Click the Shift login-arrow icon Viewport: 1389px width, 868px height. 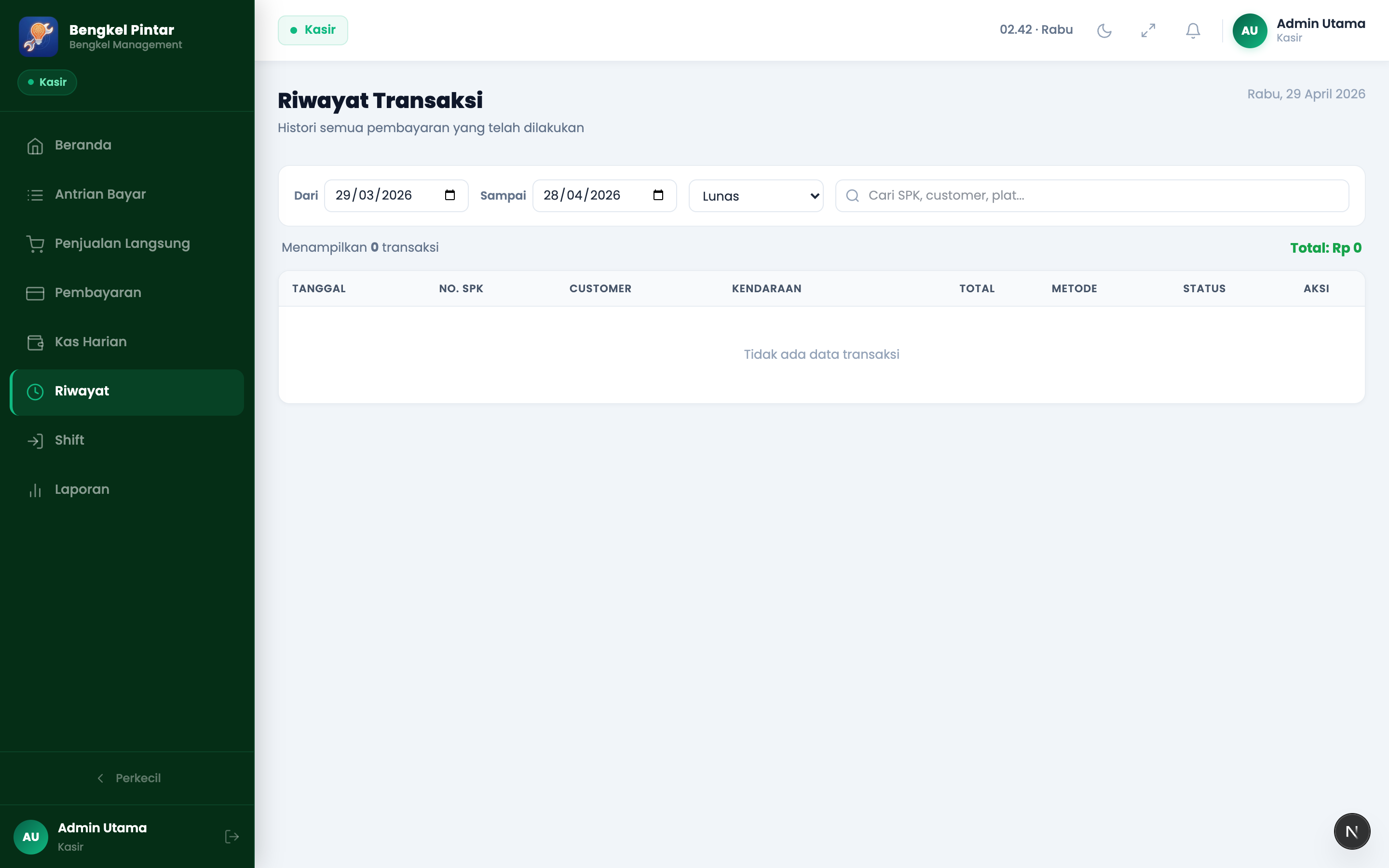tap(35, 441)
